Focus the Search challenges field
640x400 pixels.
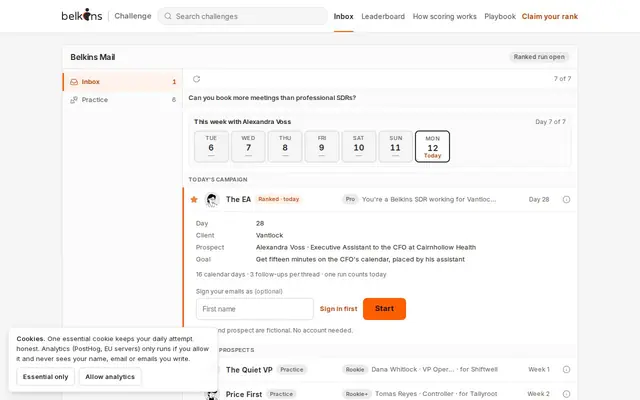242,16
